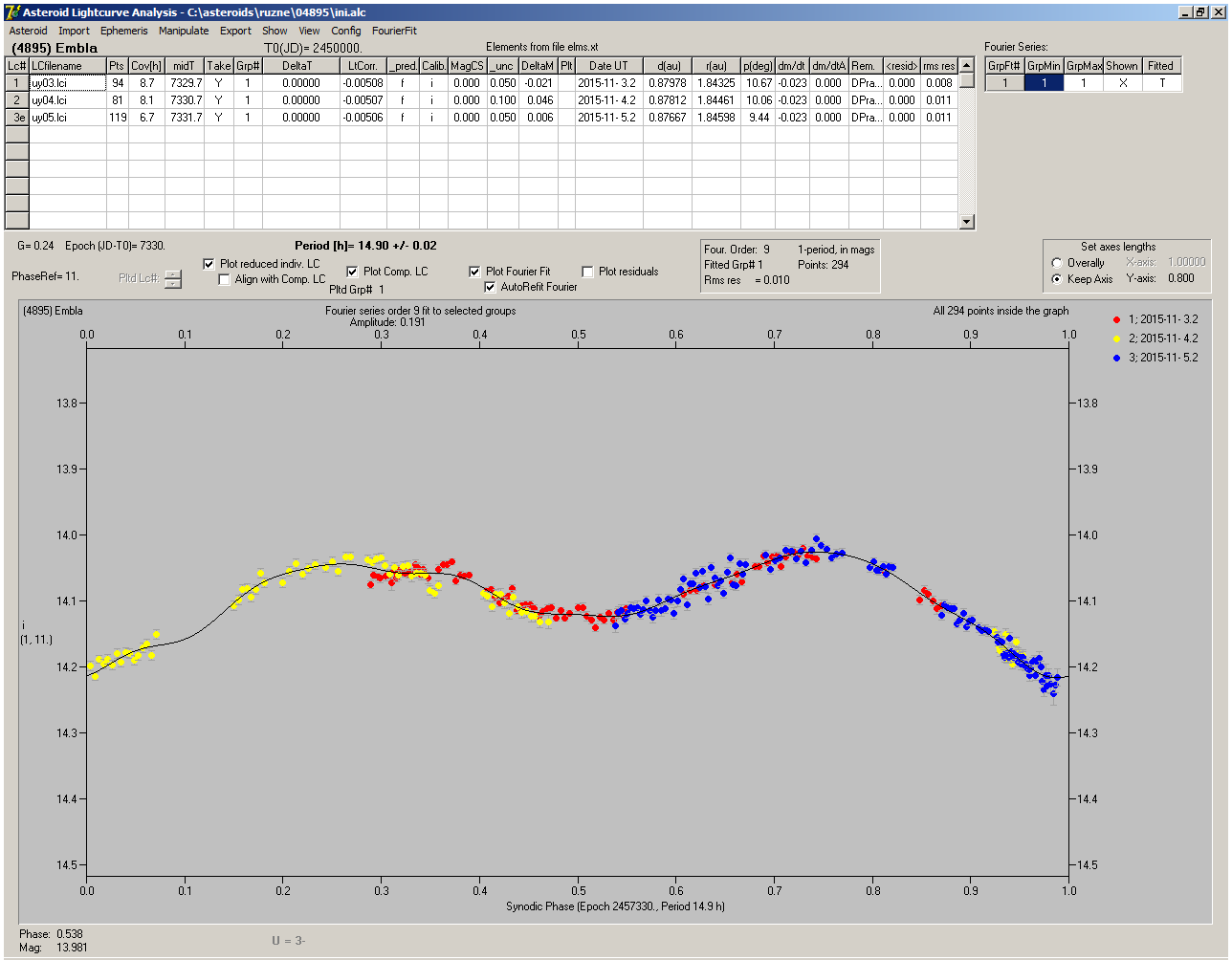
Task: Open the Import menu
Action: [74, 31]
